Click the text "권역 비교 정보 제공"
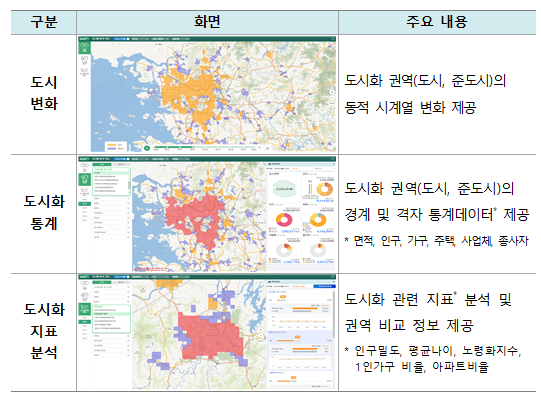Viewport: 541px width, 395px height. click(409, 325)
